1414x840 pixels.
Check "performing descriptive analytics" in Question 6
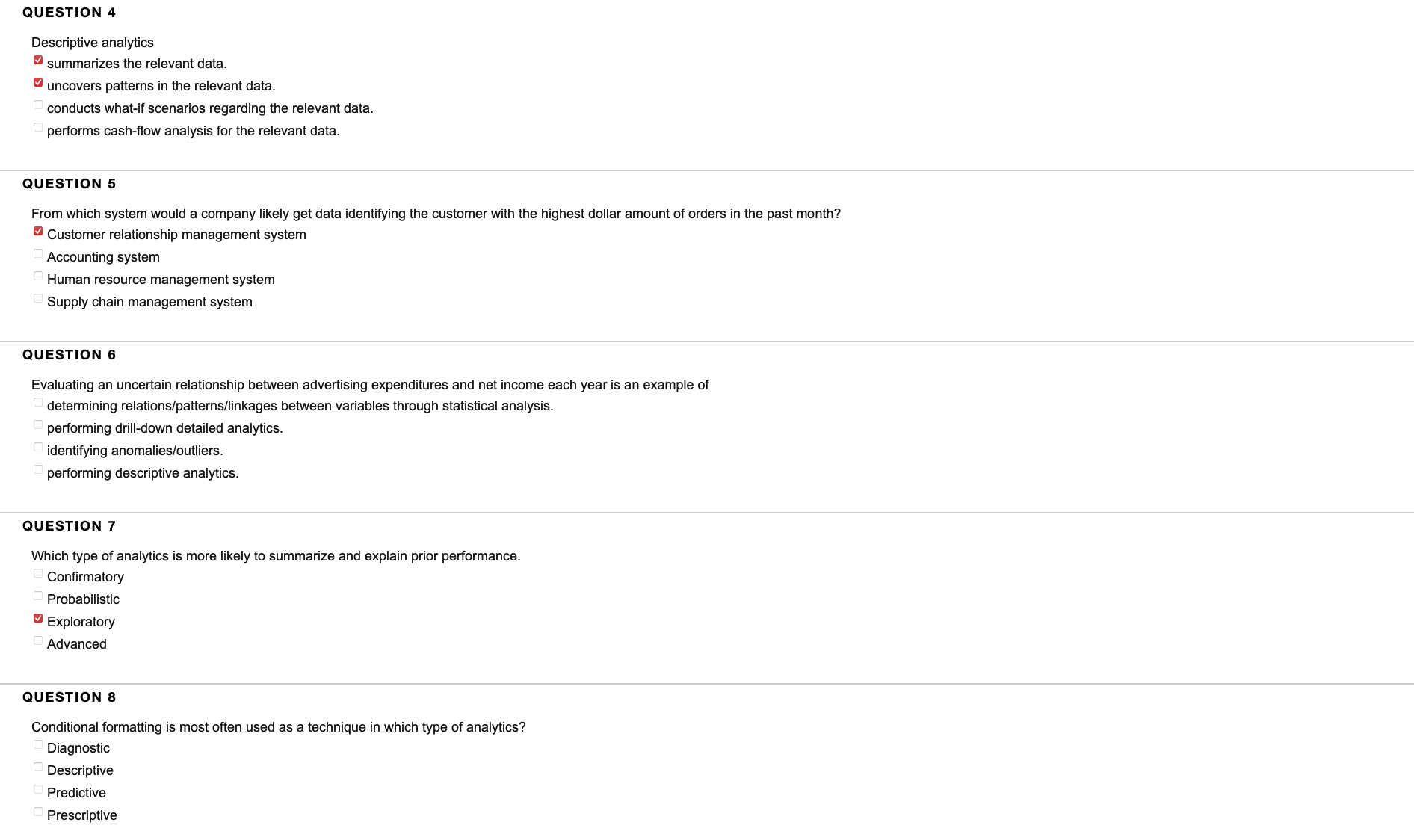tap(38, 469)
